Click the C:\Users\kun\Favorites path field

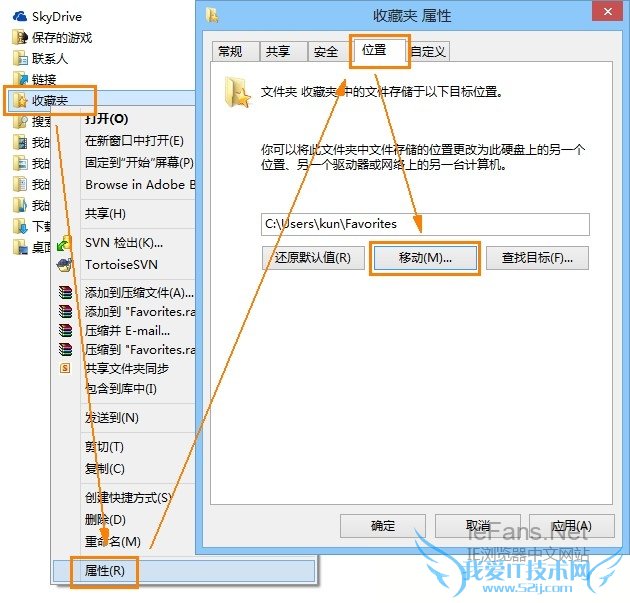(x=425, y=224)
